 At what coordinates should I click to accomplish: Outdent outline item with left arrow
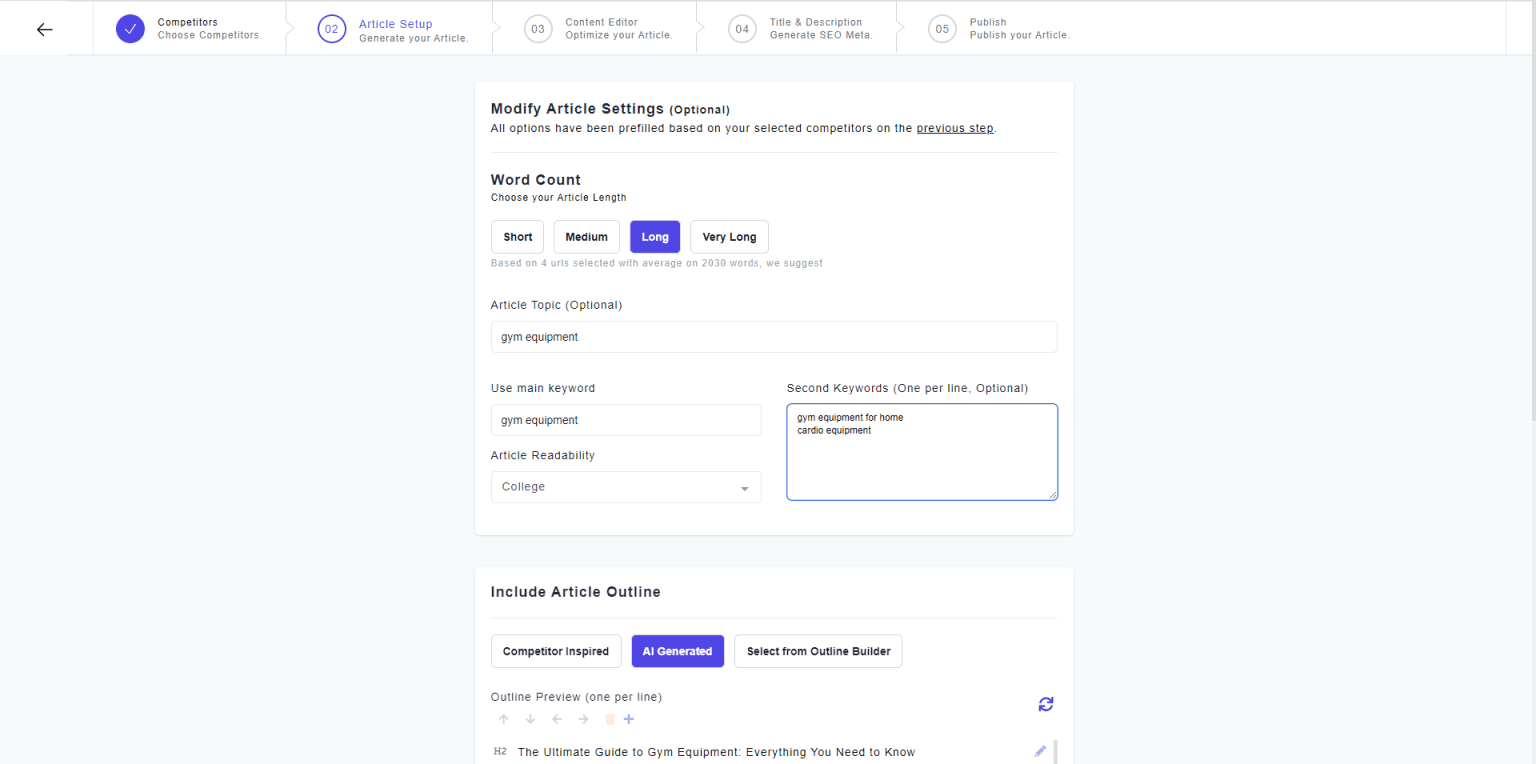click(557, 719)
